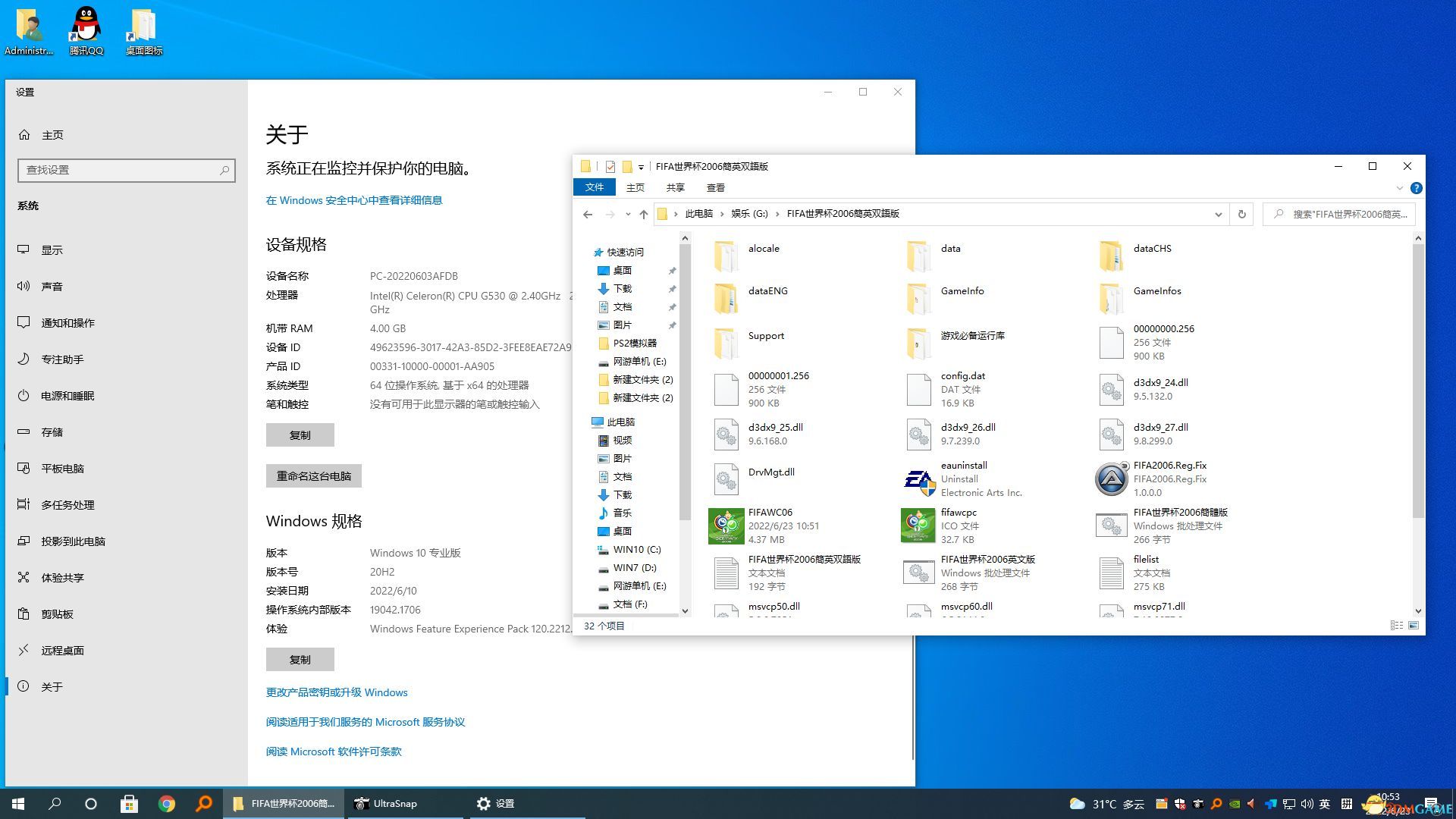Click 复制 under Windows specifications

point(300,659)
